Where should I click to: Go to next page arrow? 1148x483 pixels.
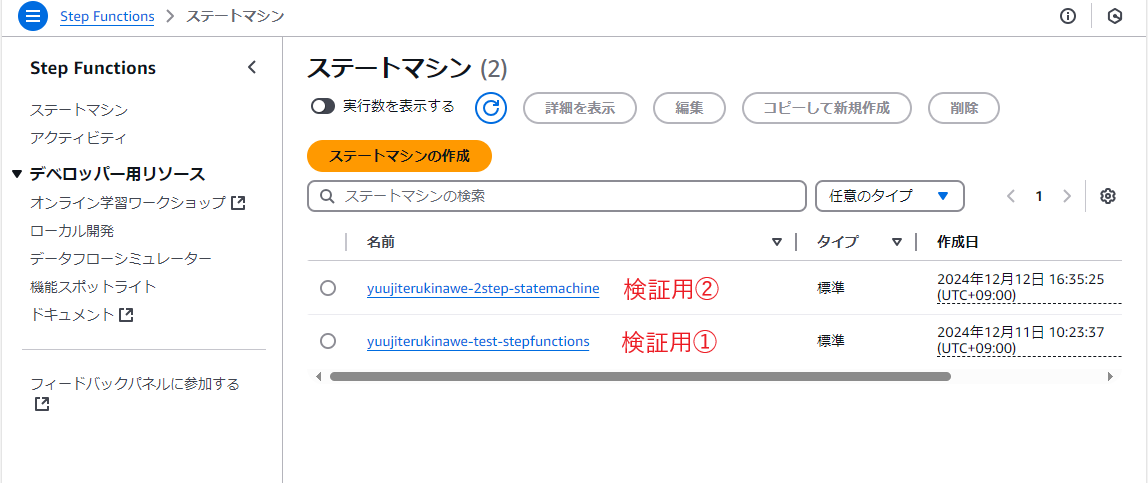pyautogui.click(x=1067, y=196)
